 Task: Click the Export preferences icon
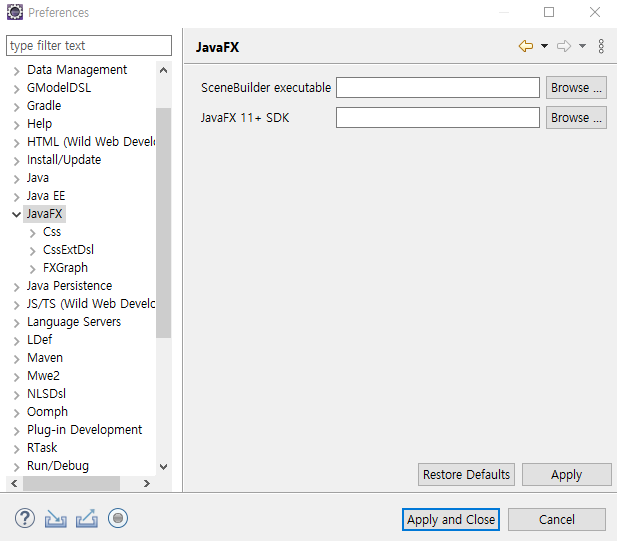(x=87, y=519)
